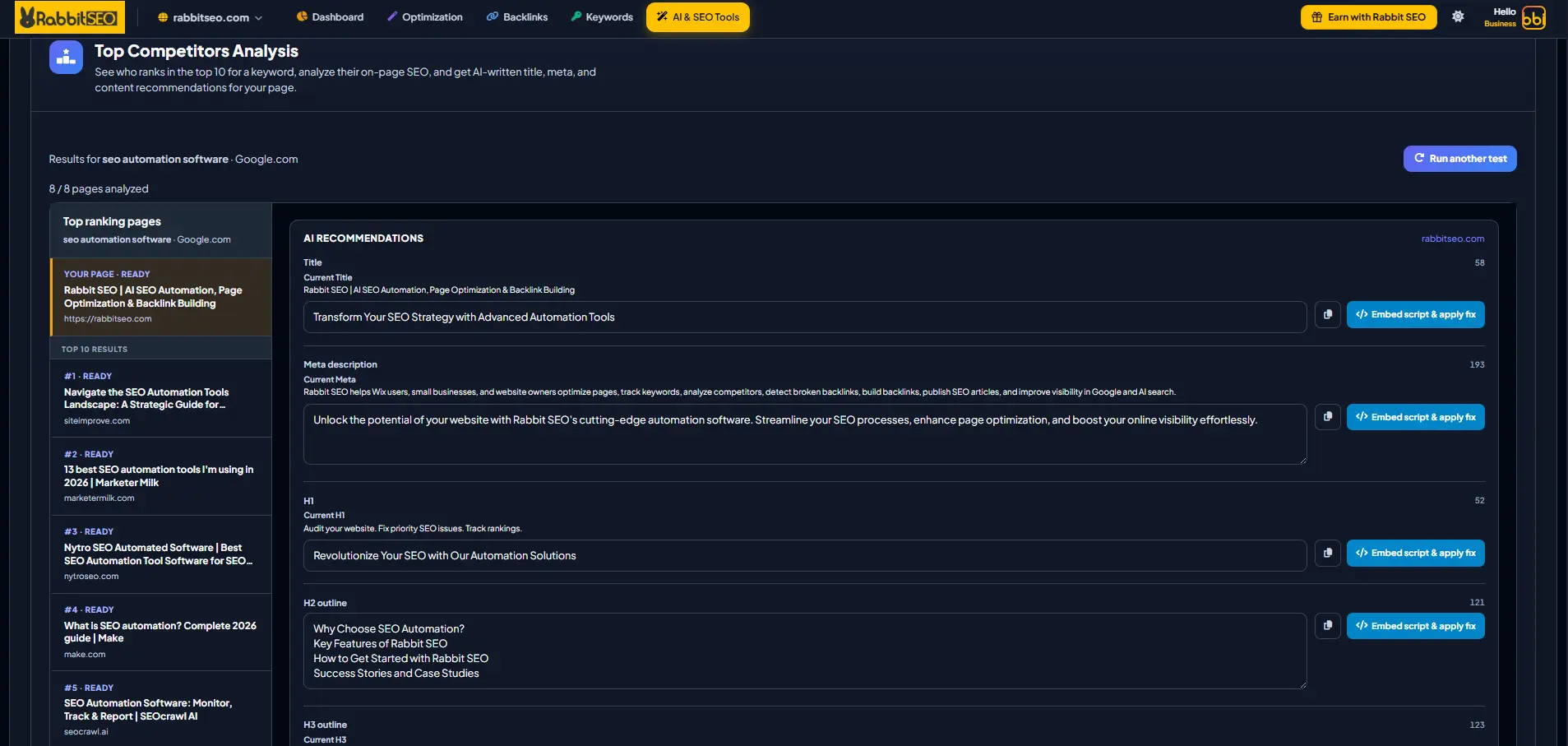
Task: Click the Optimization pencil icon
Action: tap(392, 16)
